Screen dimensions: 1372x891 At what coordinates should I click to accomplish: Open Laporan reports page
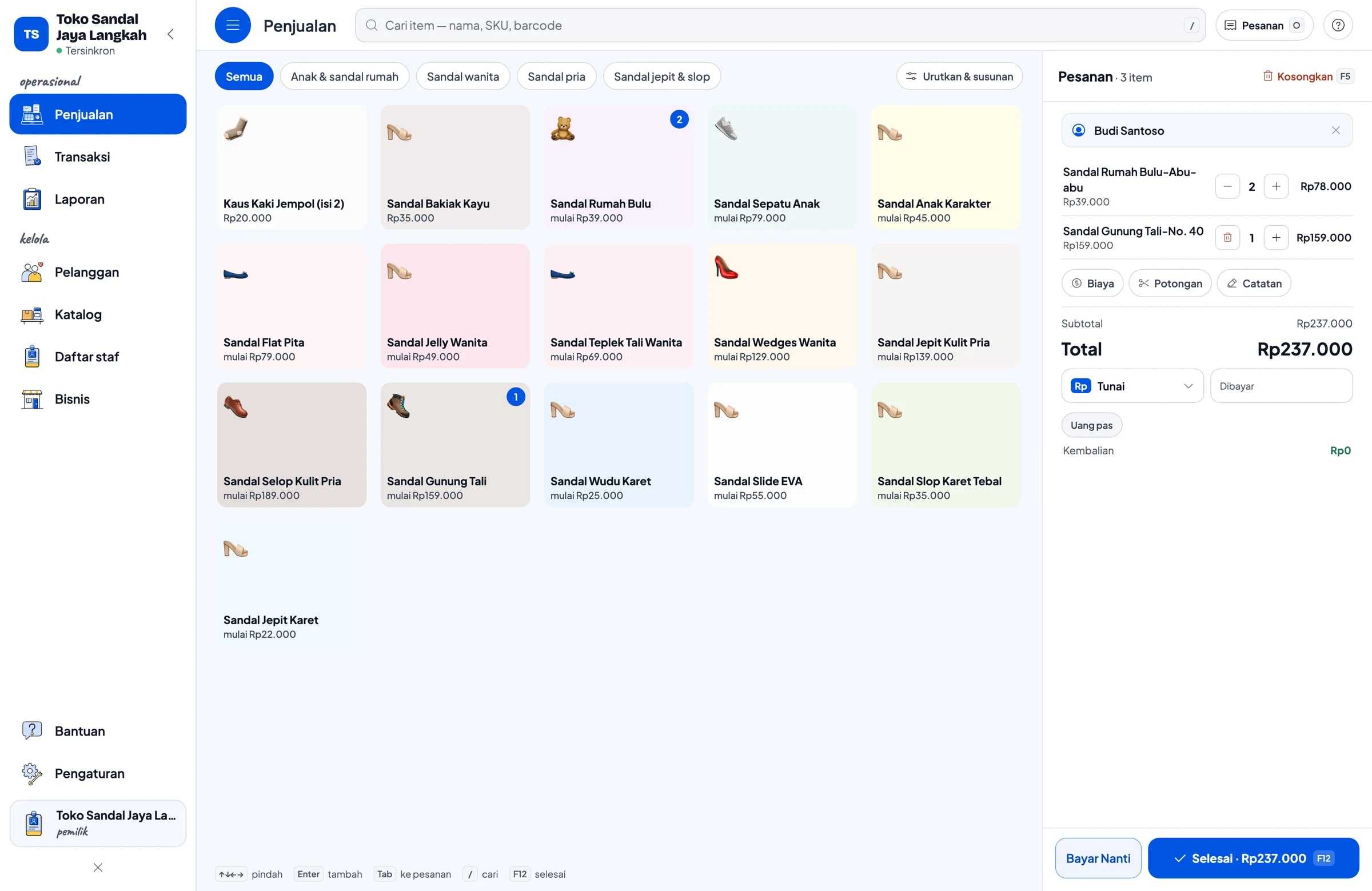click(98, 199)
